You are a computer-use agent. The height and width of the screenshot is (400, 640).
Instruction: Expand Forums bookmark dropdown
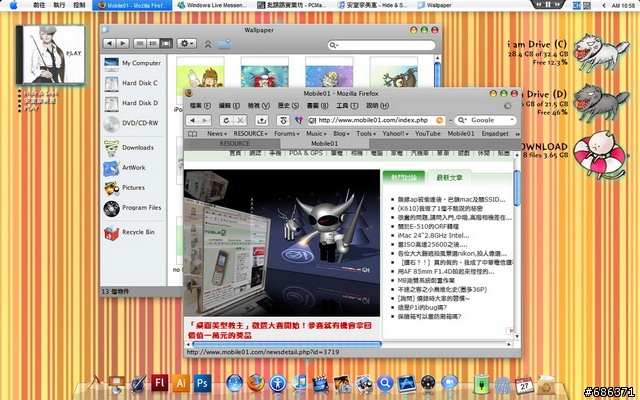click(x=287, y=134)
